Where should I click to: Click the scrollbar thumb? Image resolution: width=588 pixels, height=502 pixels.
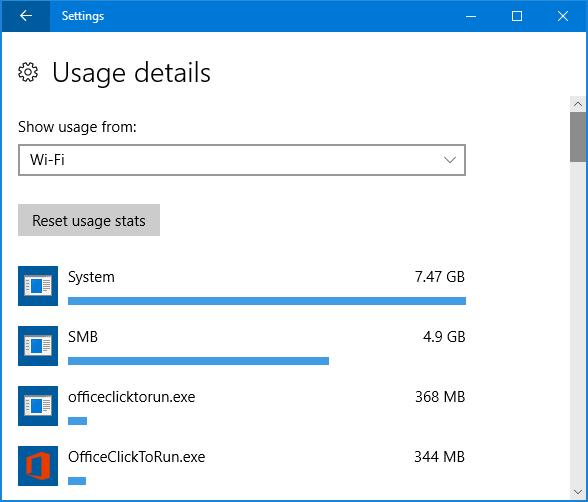(x=578, y=137)
